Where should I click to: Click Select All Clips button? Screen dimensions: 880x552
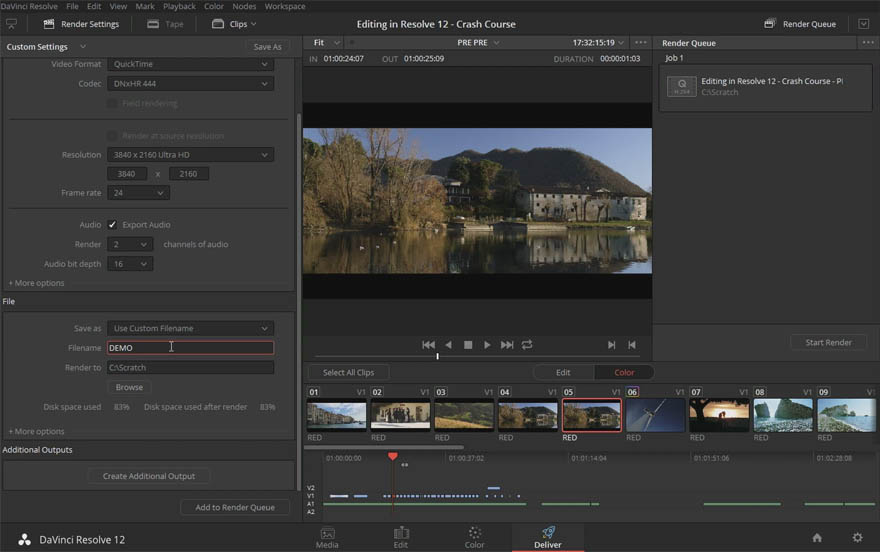pos(349,372)
